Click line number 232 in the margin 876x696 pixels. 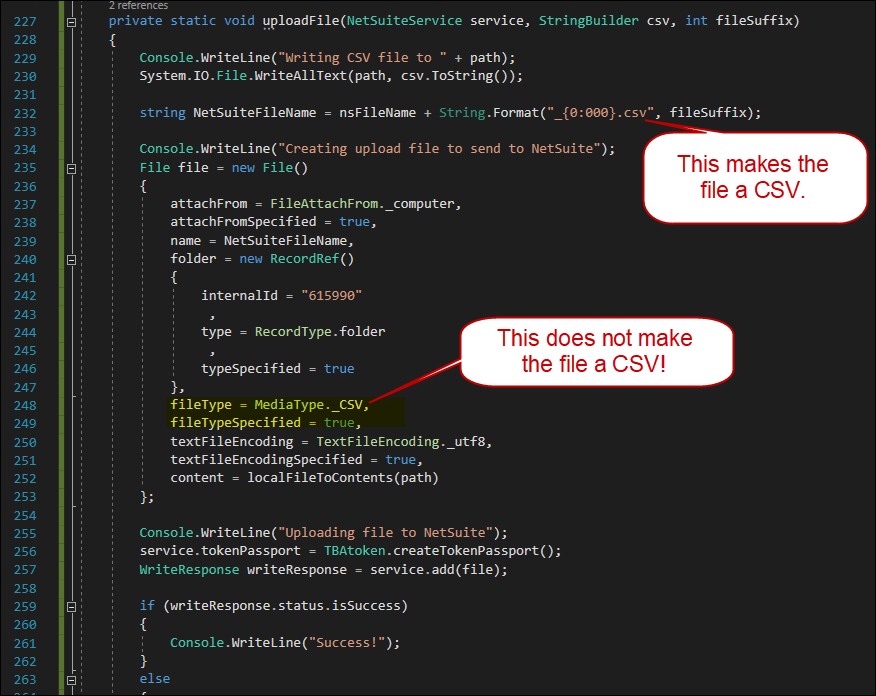[x=24, y=112]
